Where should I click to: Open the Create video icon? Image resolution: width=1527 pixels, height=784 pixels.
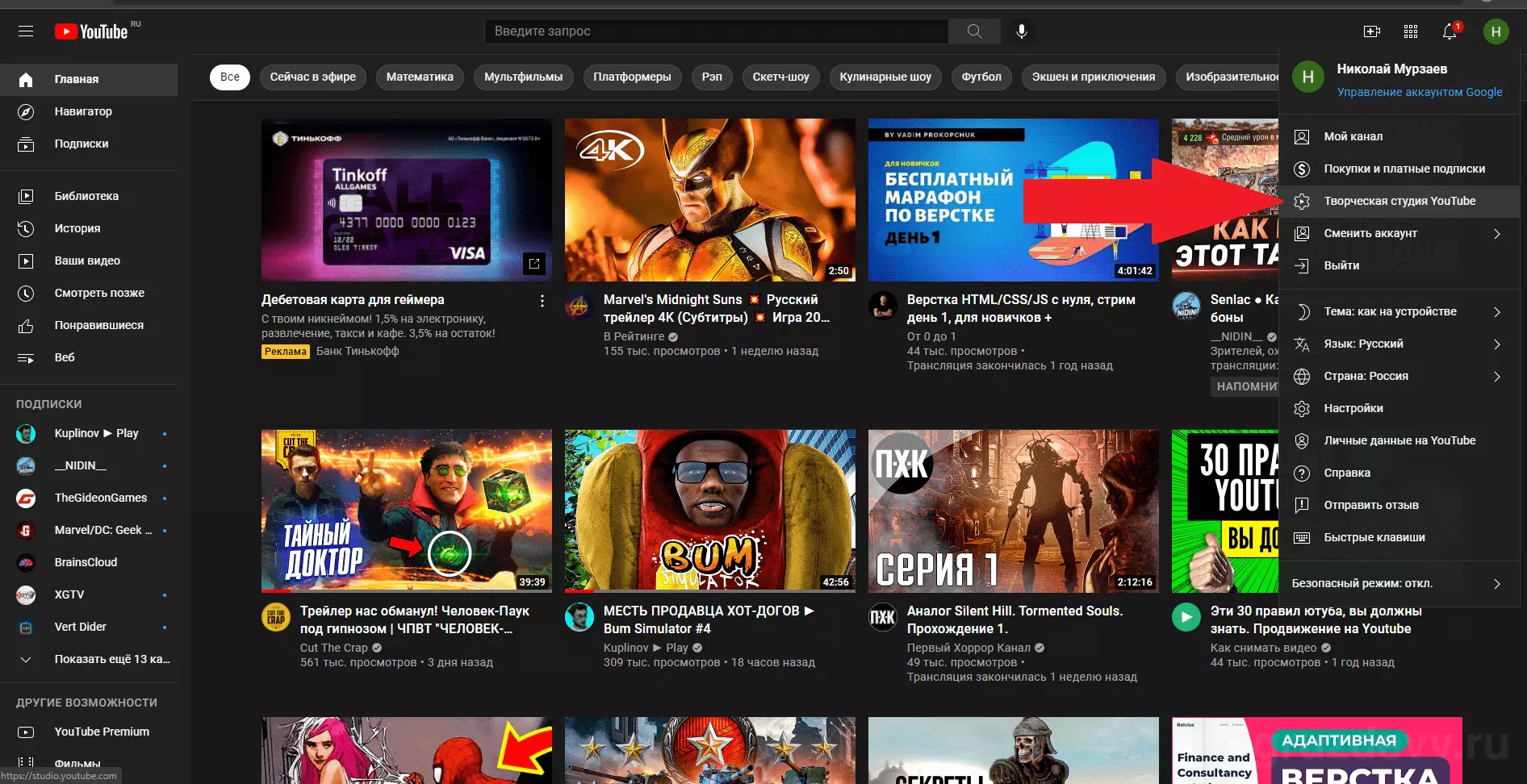tap(1371, 31)
